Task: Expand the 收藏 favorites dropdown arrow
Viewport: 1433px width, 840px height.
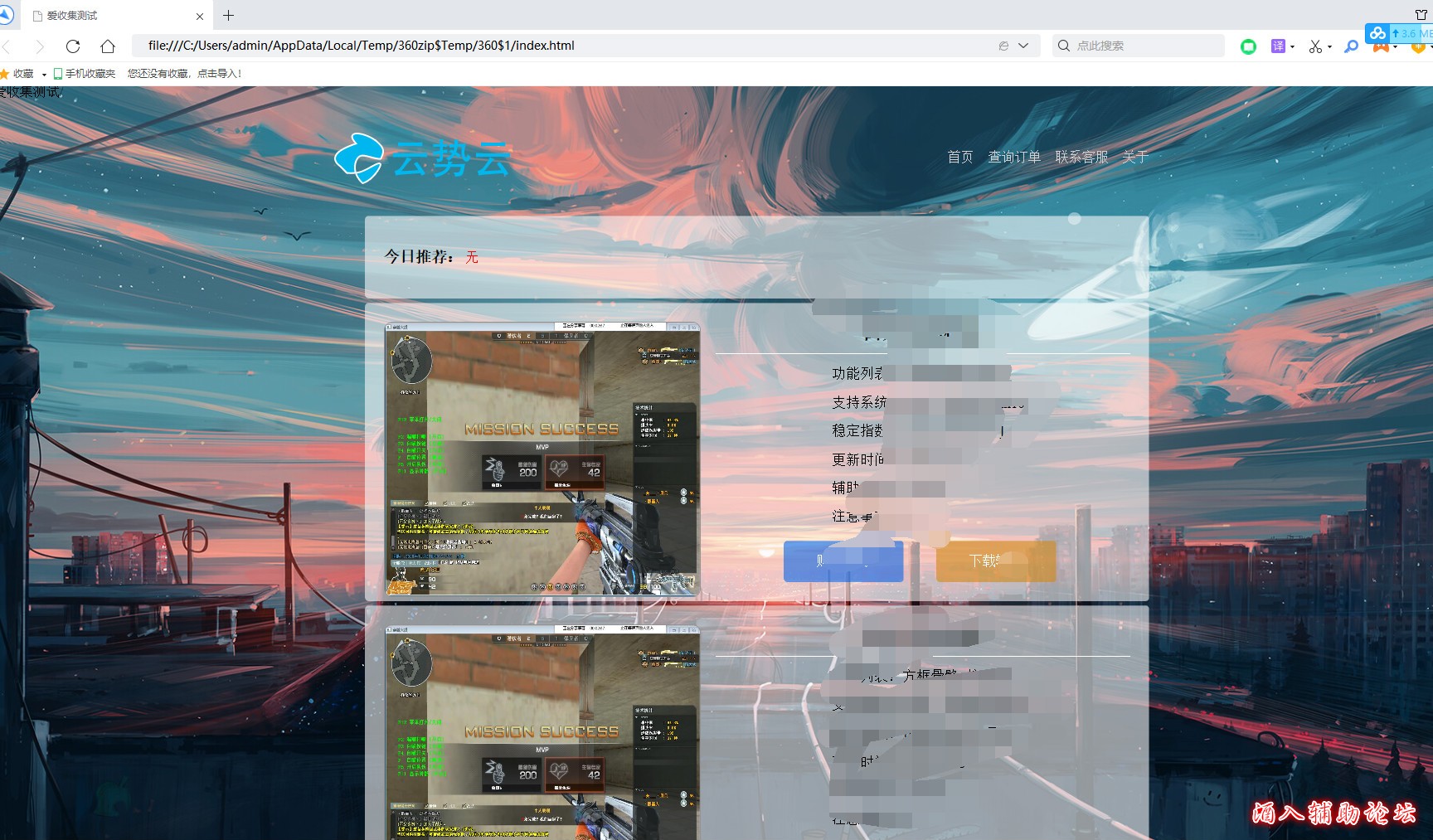Action: pos(44,75)
